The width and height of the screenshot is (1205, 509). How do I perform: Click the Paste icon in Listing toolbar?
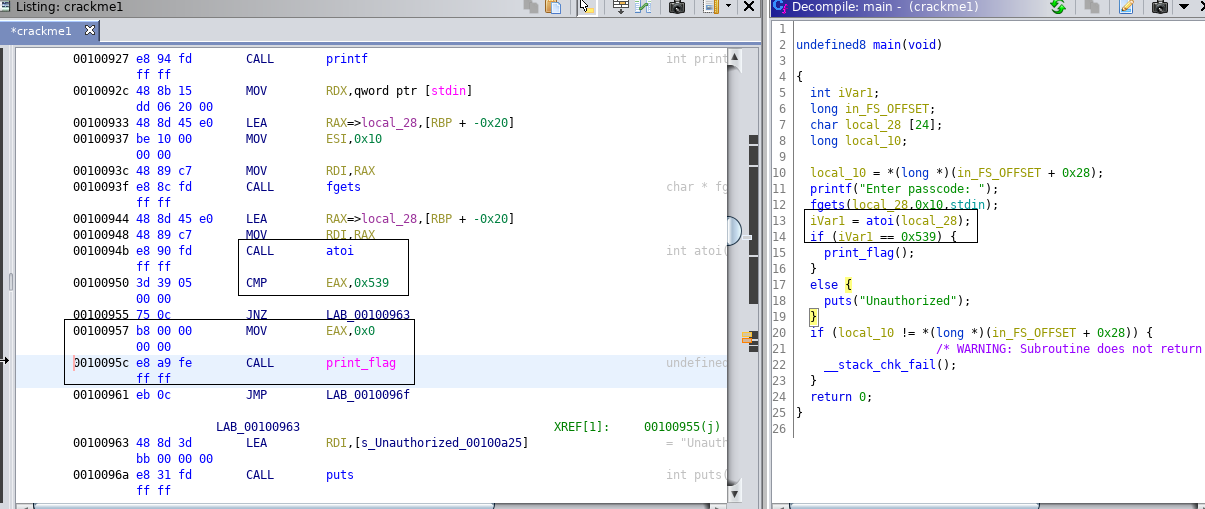click(x=553, y=7)
